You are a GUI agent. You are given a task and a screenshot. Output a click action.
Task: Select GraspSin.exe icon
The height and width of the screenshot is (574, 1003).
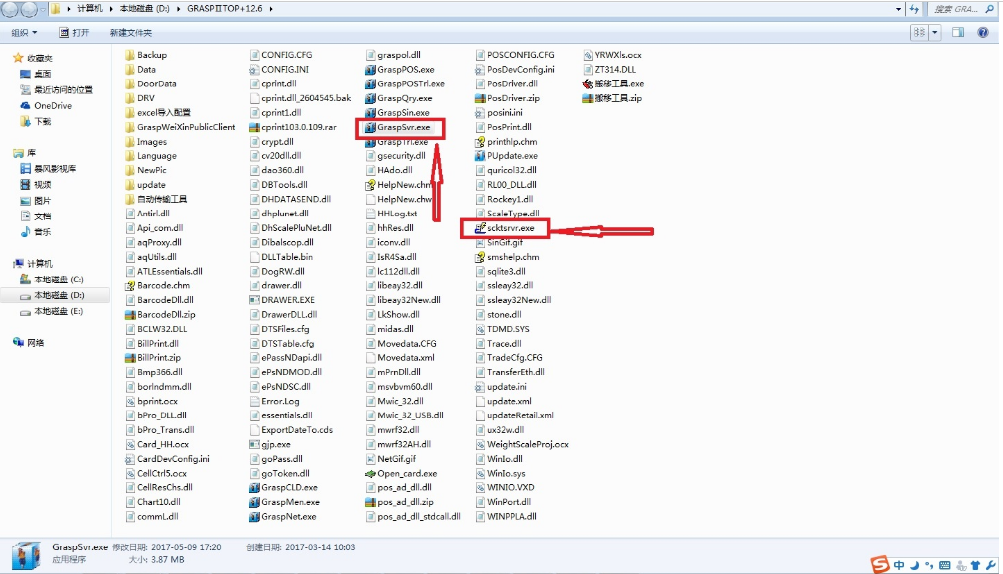370,113
